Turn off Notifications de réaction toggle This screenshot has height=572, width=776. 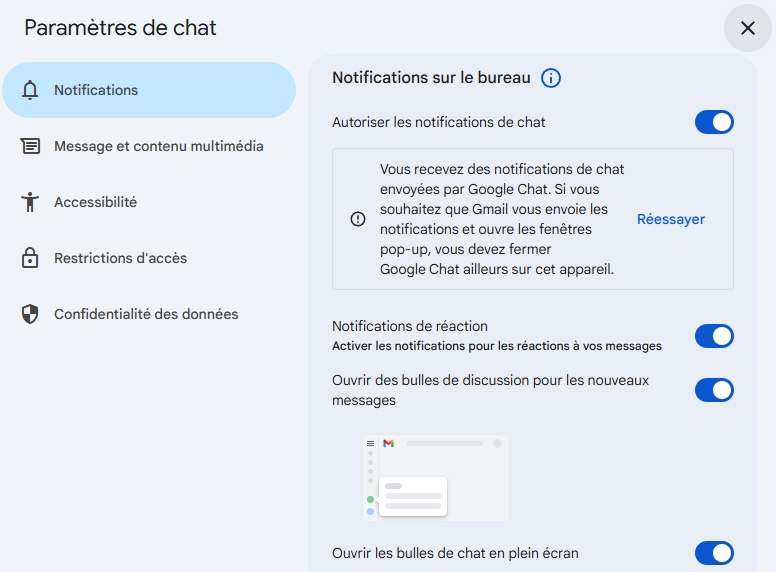(714, 336)
